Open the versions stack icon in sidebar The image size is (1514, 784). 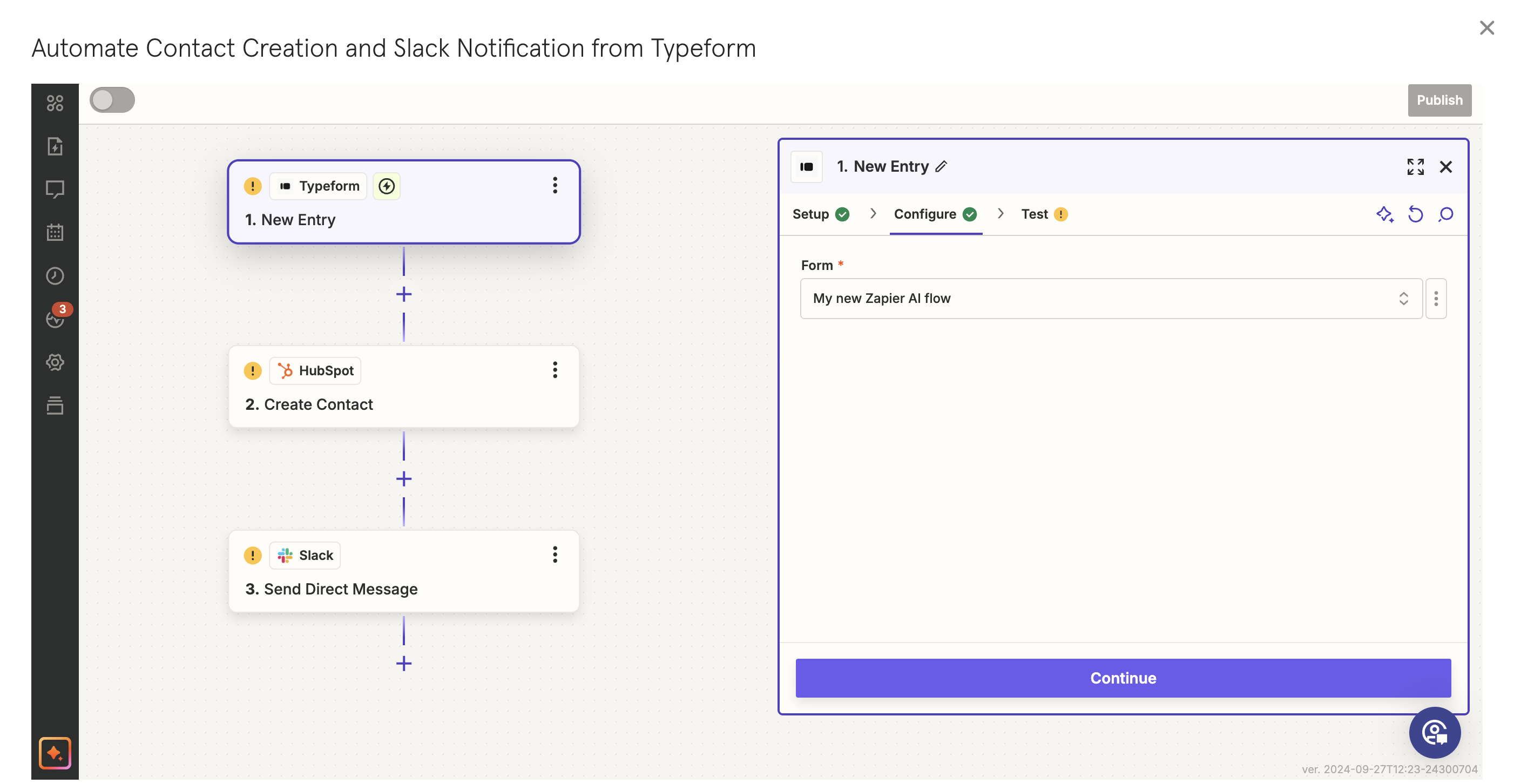(x=55, y=405)
